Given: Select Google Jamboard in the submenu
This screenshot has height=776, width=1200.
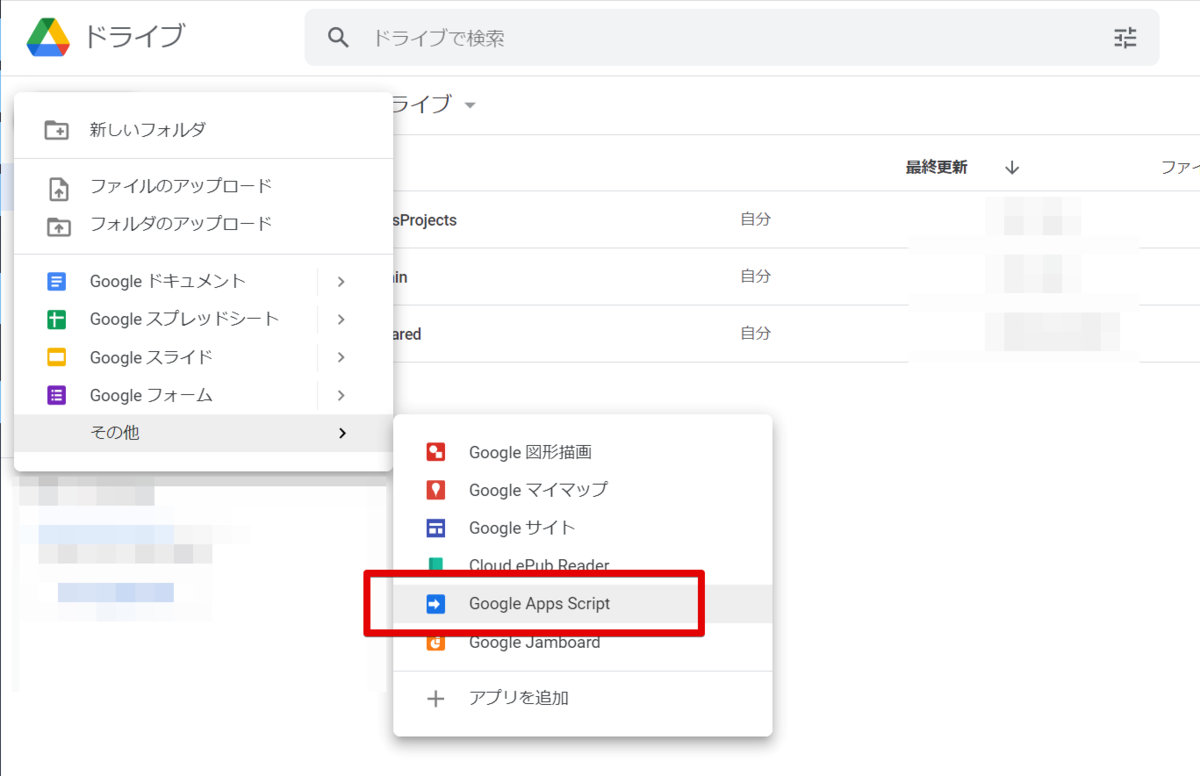Looking at the screenshot, I should 583,642.
